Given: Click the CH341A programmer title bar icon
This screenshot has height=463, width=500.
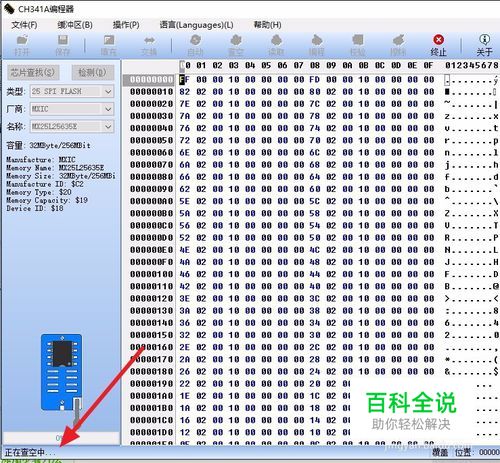Looking at the screenshot, I should 9,8.
